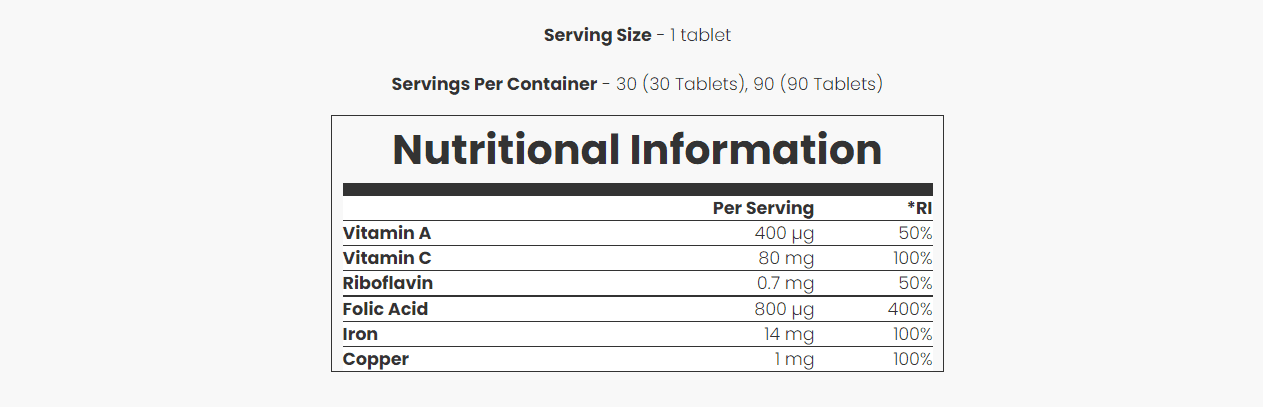This screenshot has width=1263, height=407.
Task: Click the 0.7 mg Riboflavin value
Action: pos(786,283)
